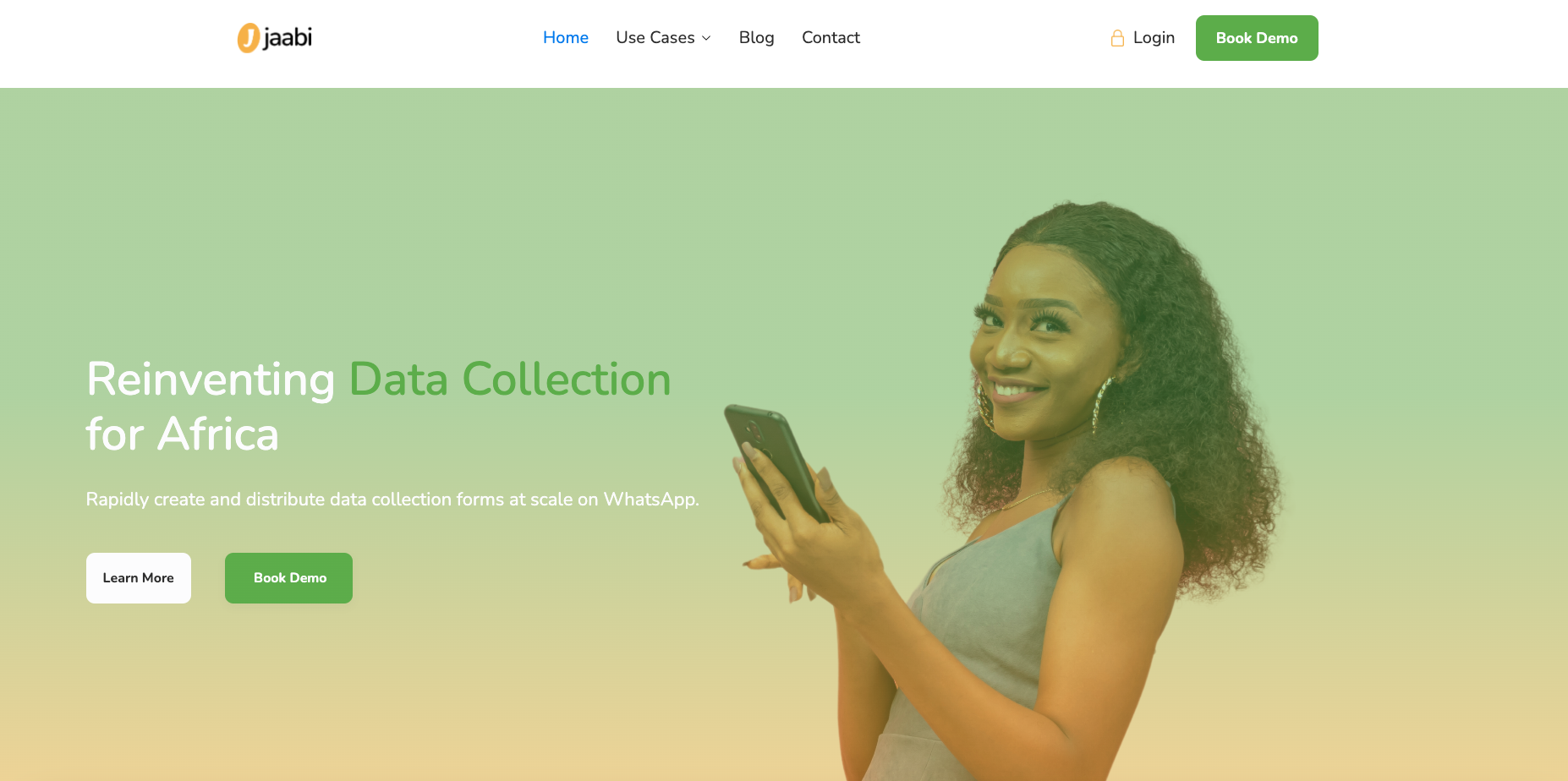This screenshot has height=781, width=1568.
Task: Click the orange J logo icon
Action: [249, 38]
